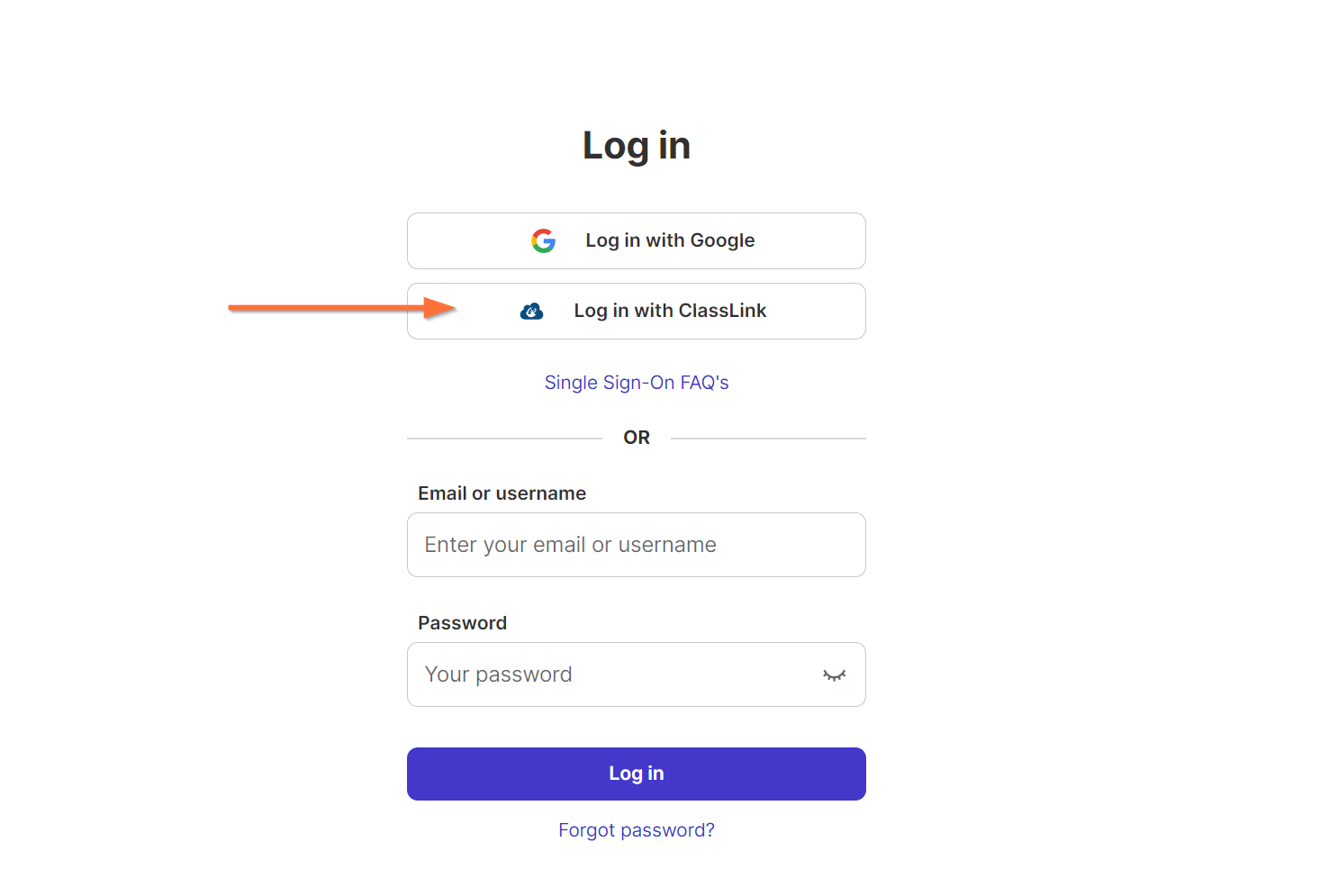Open the Single Sign-On FAQ's link
This screenshot has width=1338, height=896.
(x=637, y=383)
